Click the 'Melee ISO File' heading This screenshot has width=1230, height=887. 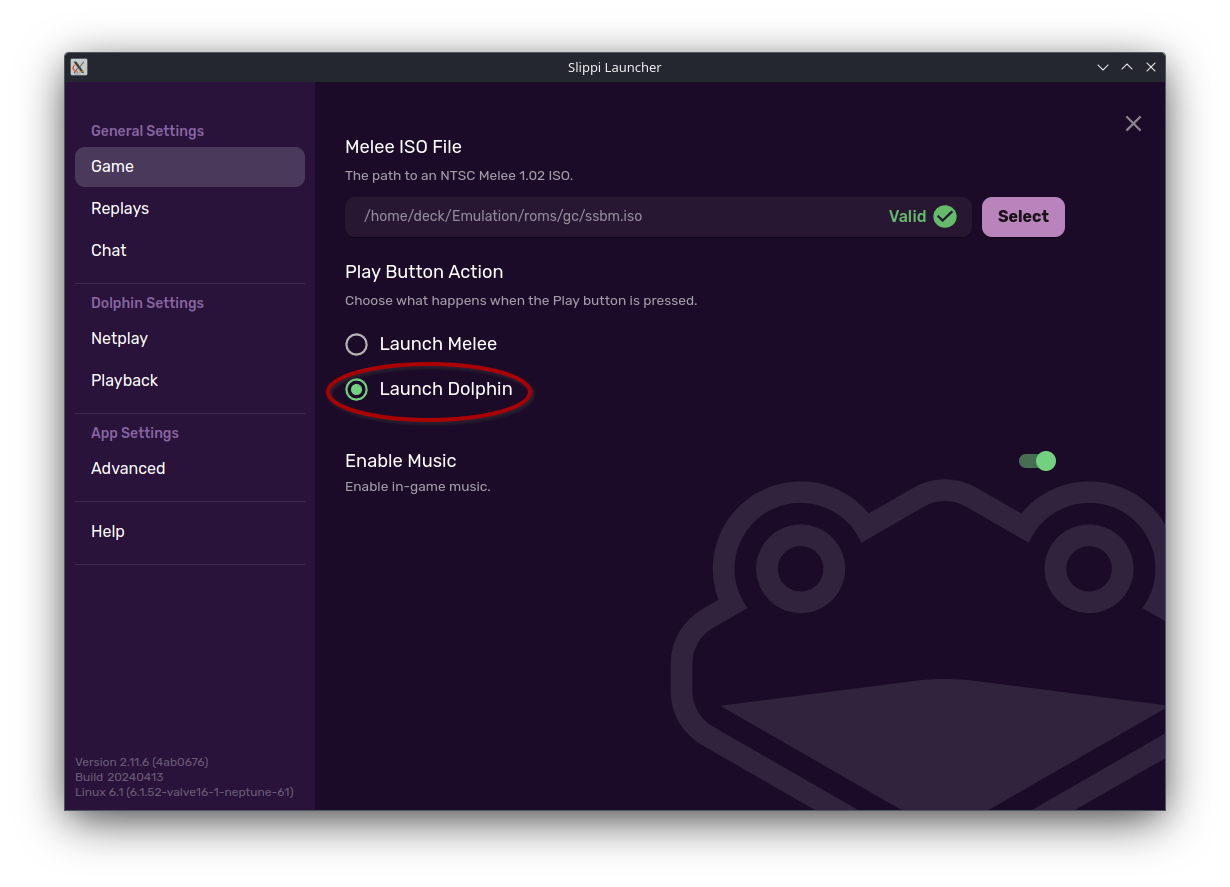pyautogui.click(x=403, y=147)
